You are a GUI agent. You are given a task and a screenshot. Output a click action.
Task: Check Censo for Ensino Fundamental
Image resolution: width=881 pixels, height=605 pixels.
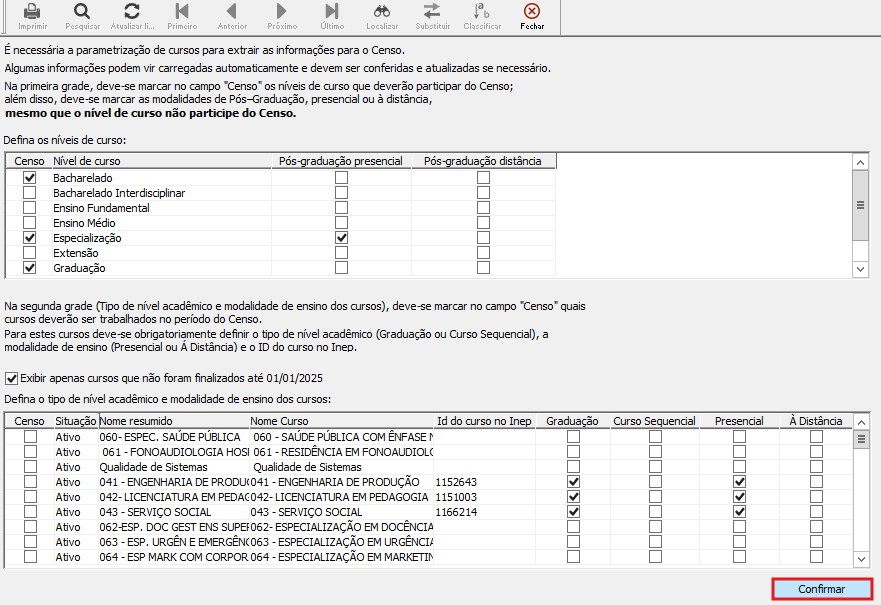click(29, 208)
